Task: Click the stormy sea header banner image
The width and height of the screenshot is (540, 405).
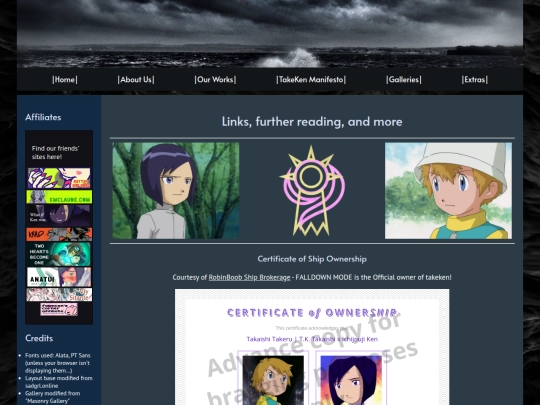Action: (270, 34)
